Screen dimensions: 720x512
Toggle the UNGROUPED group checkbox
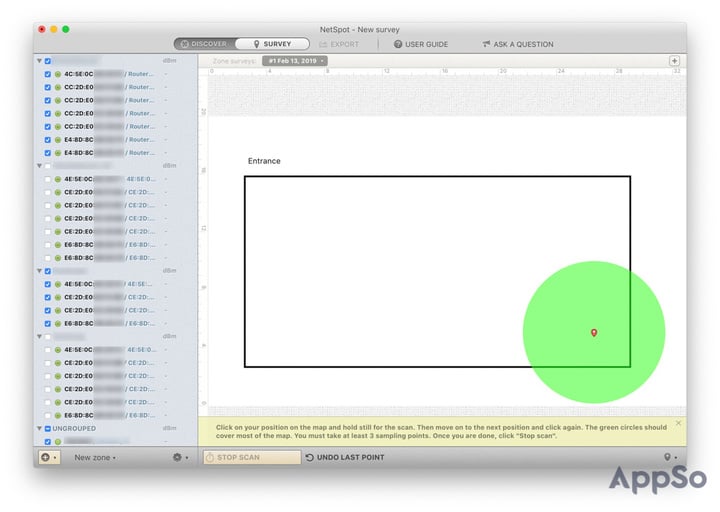click(x=48, y=428)
